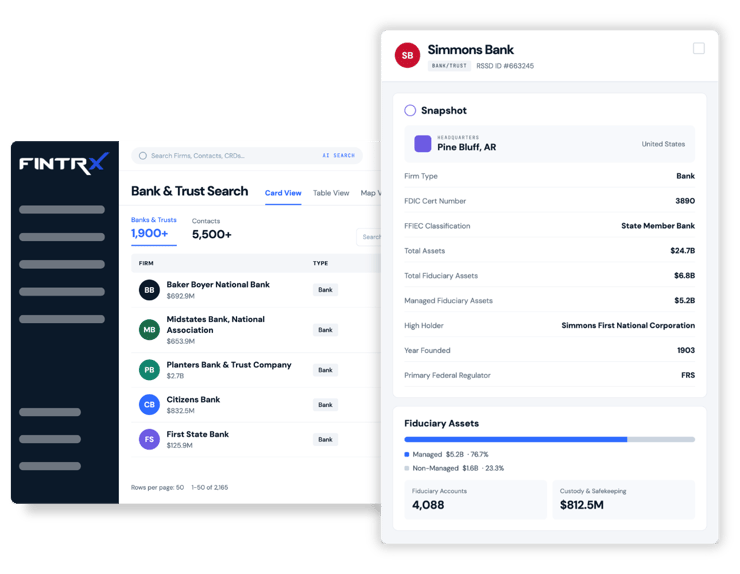Open Baker Boyer National Bank BB avatar
Image resolution: width=740 pixels, height=574 pixels.
point(149,290)
